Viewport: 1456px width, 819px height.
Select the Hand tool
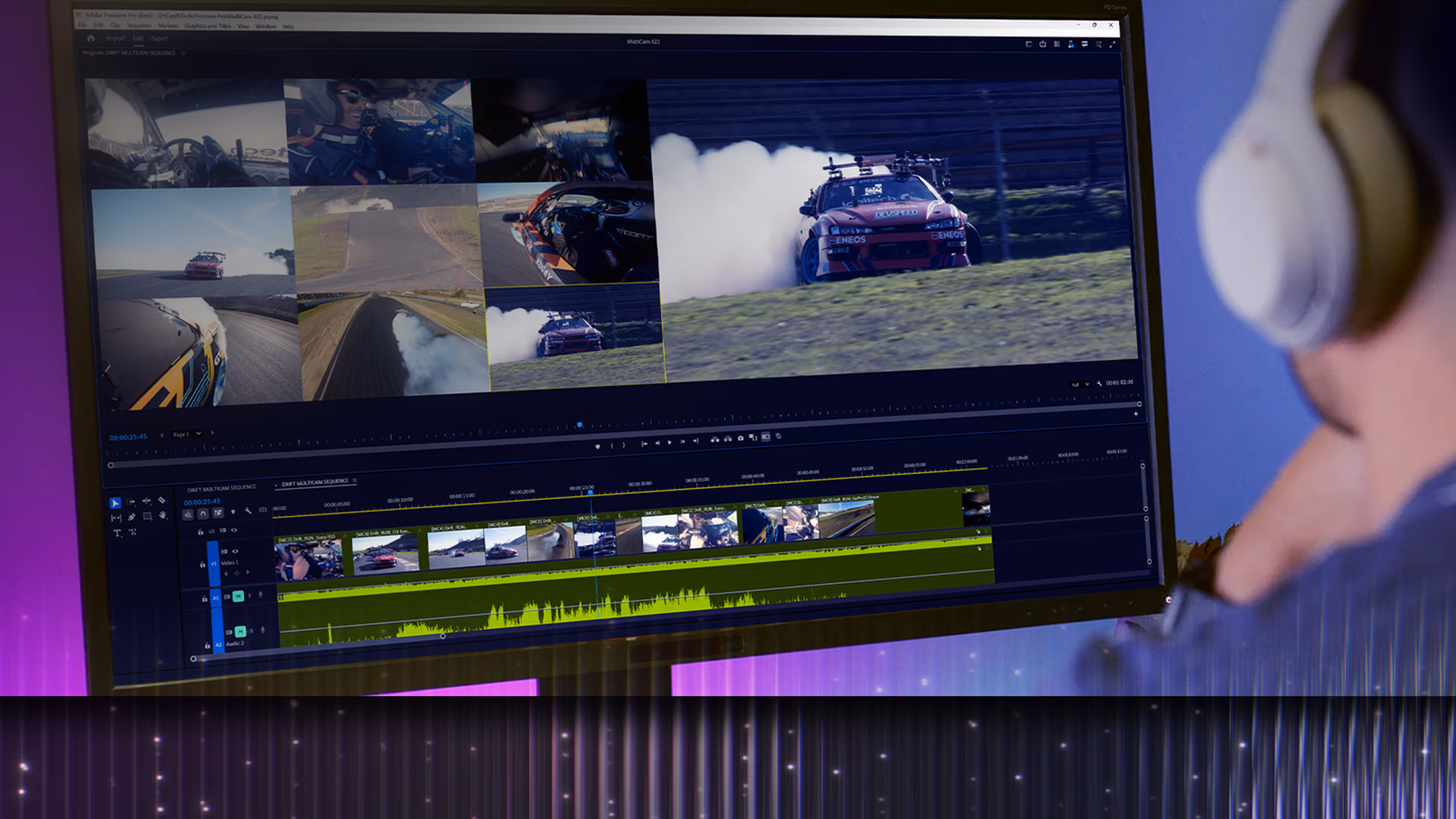(x=163, y=516)
